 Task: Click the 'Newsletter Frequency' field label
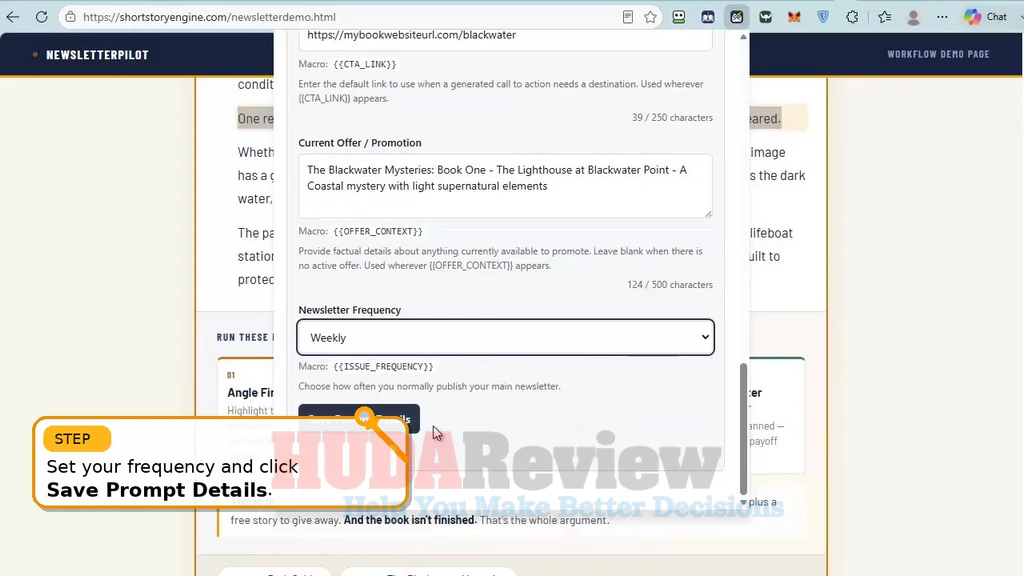(x=349, y=310)
